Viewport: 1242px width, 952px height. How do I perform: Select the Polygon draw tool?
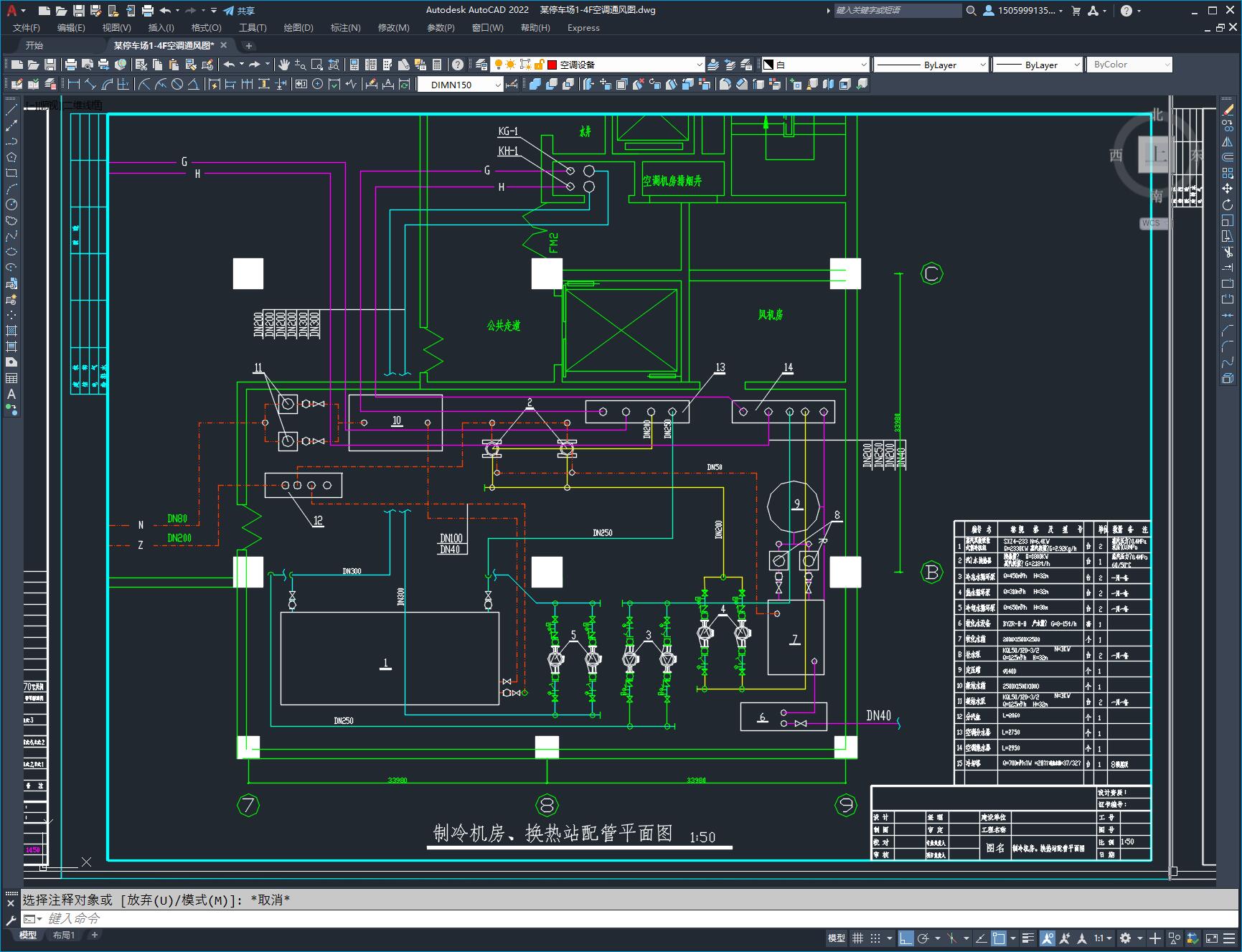tap(11, 157)
